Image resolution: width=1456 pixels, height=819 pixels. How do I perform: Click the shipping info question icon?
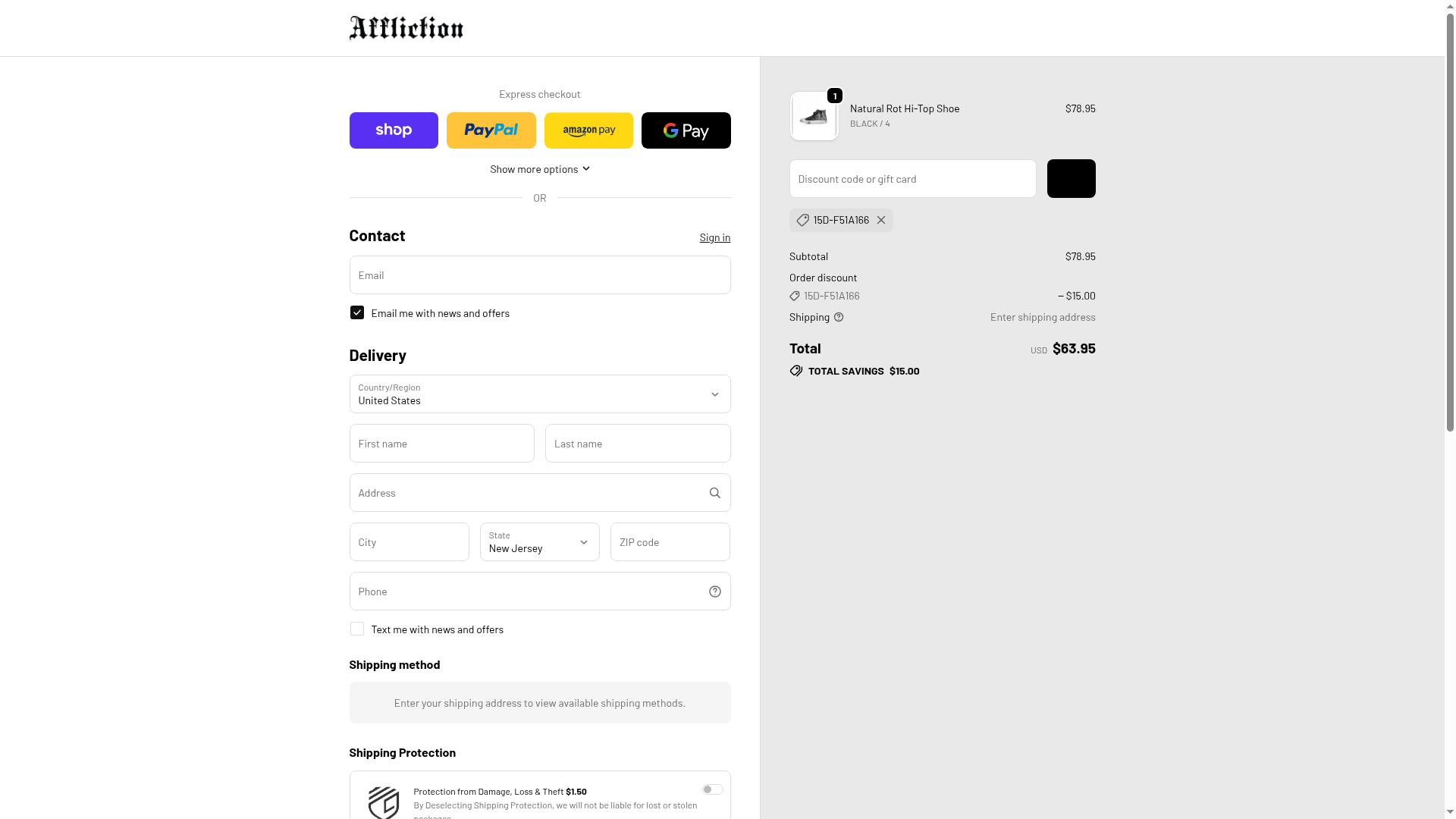pyautogui.click(x=839, y=317)
